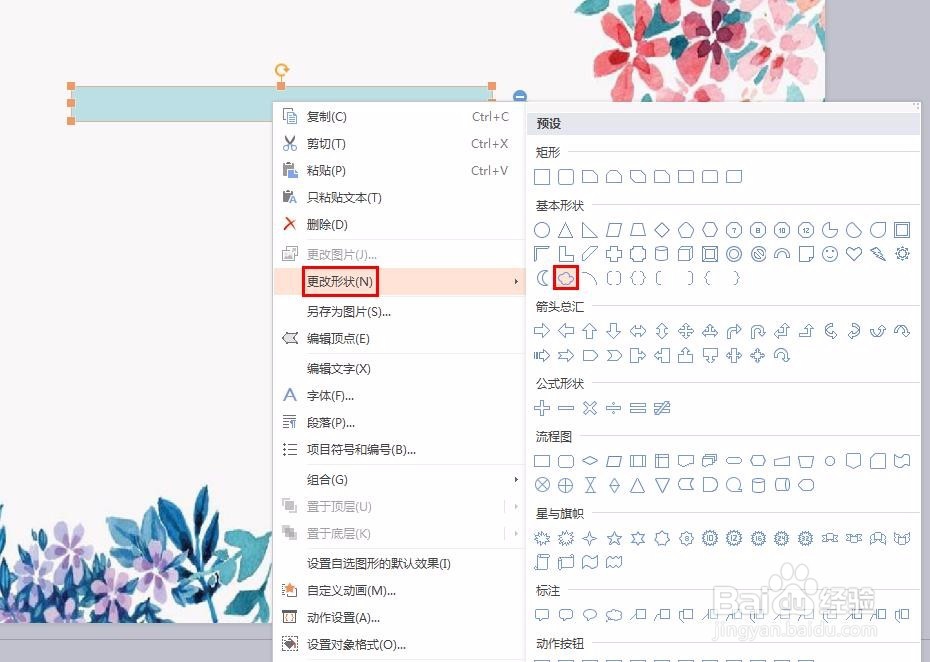Expand the 组合(G) submenu arrow
Image resolution: width=930 pixels, height=662 pixels.
[516, 479]
